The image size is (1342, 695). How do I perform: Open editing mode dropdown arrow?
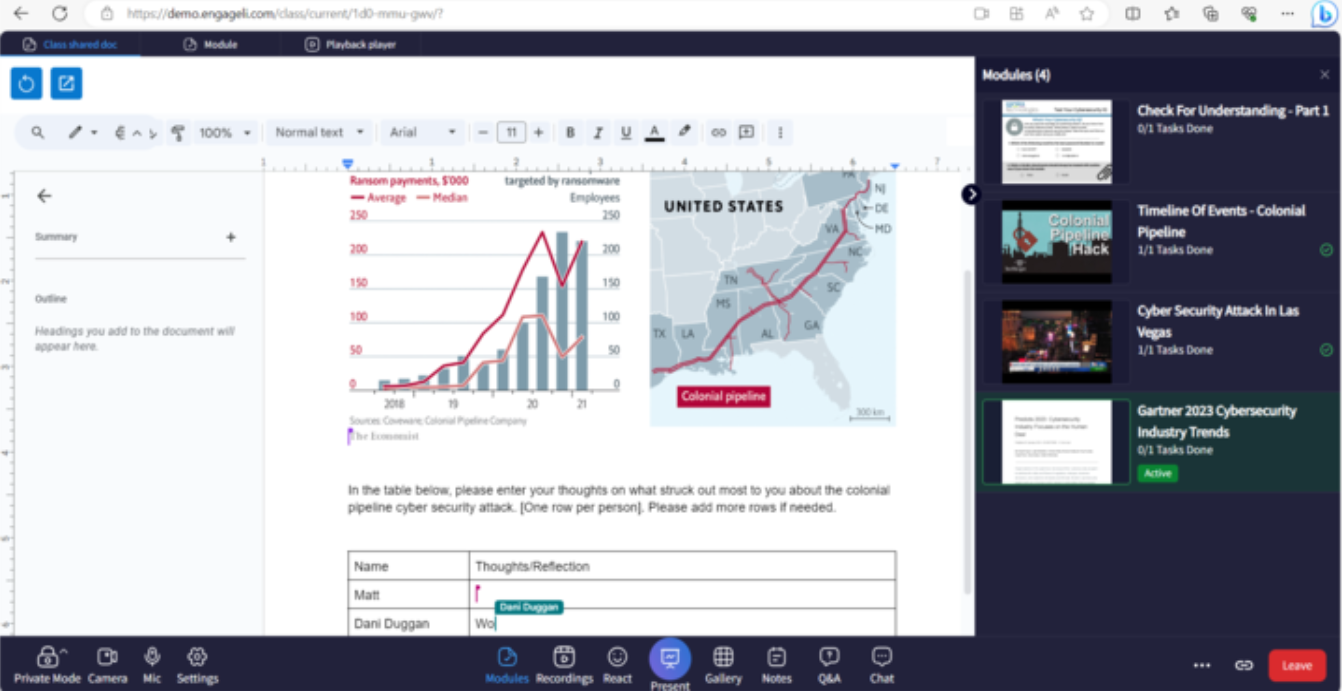point(94,133)
